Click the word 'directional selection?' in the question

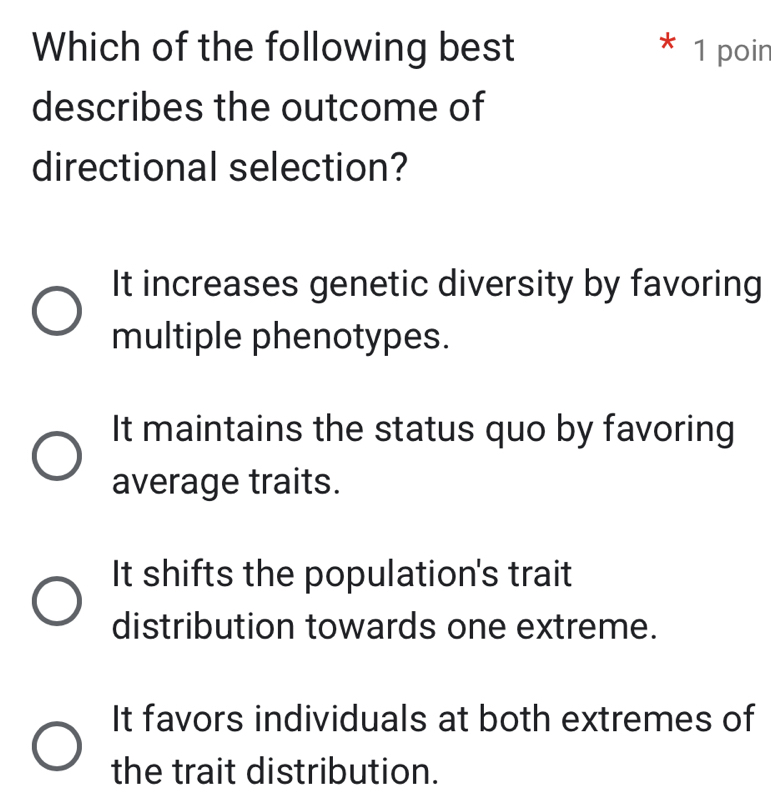pyautogui.click(x=220, y=165)
